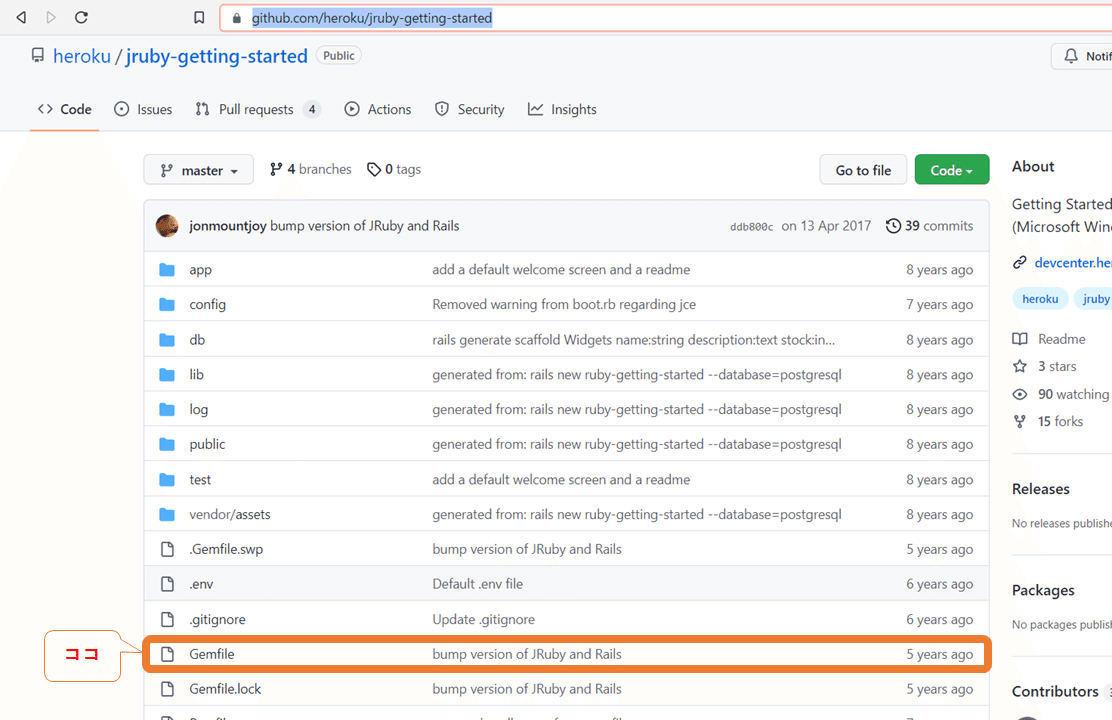Open the heroku owner link
The height and width of the screenshot is (720, 1112).
[82, 56]
